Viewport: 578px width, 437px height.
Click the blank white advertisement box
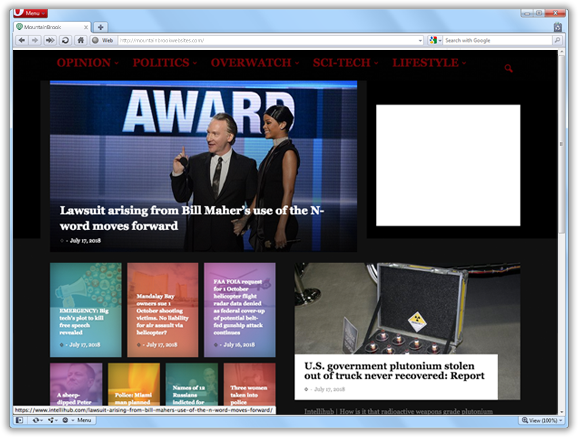448,165
